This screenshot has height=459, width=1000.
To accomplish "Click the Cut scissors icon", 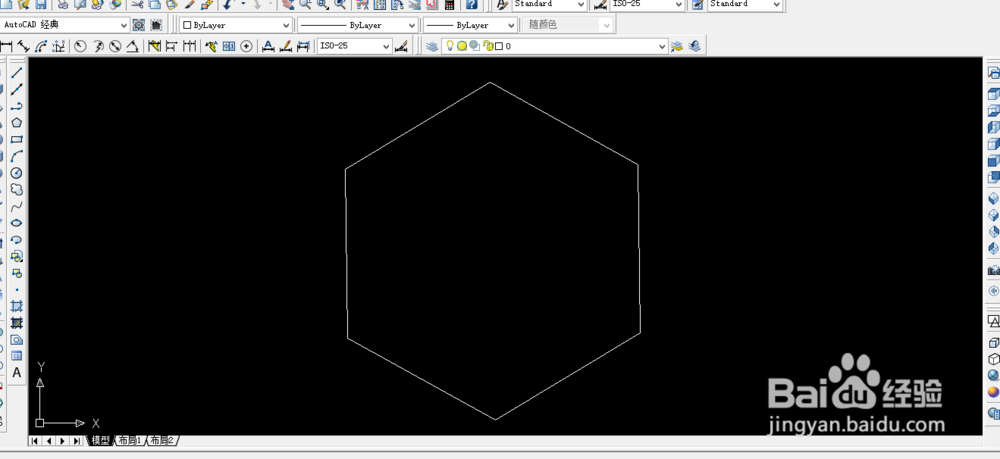I will coord(137,4).
